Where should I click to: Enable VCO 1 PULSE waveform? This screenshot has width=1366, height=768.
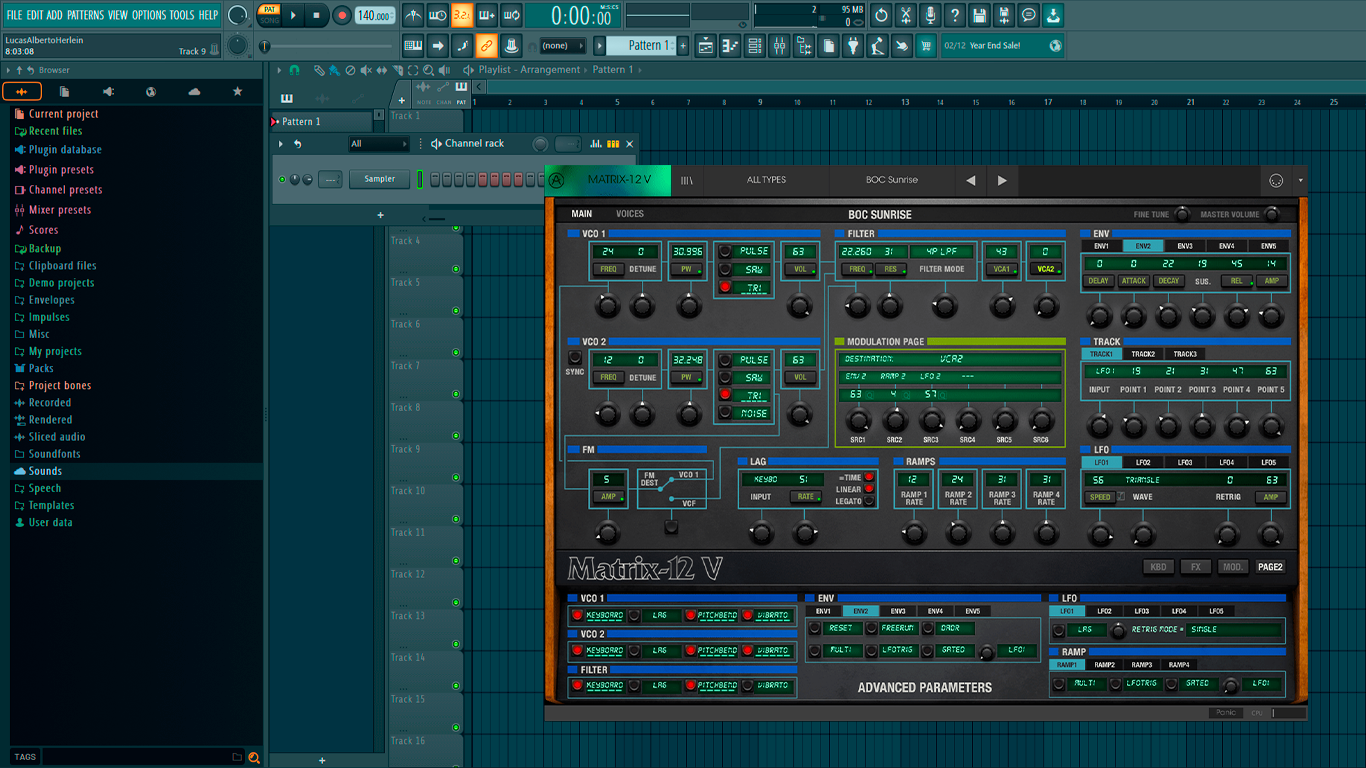coord(725,251)
